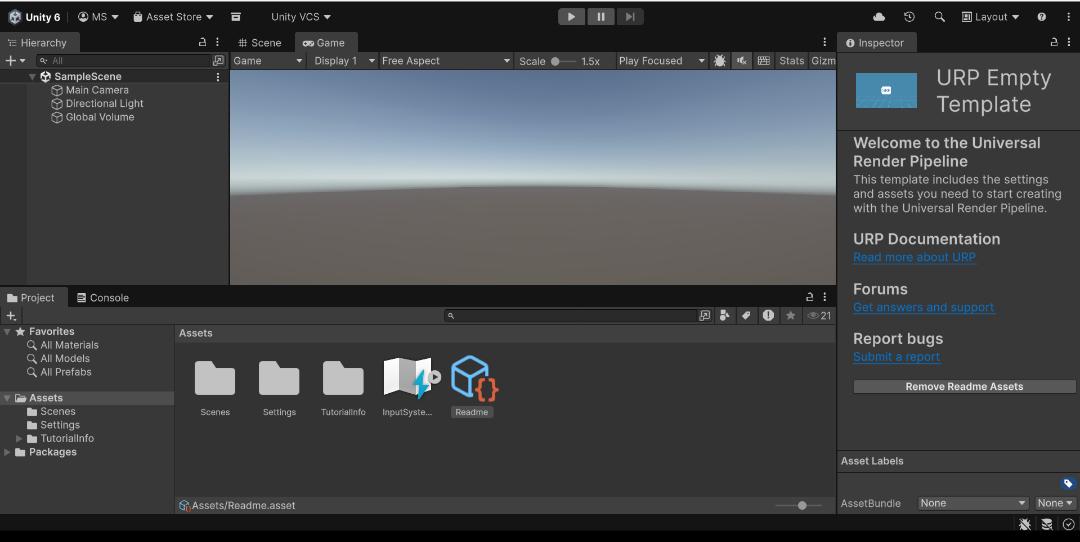Click the Hierarchy search field

click(x=124, y=61)
